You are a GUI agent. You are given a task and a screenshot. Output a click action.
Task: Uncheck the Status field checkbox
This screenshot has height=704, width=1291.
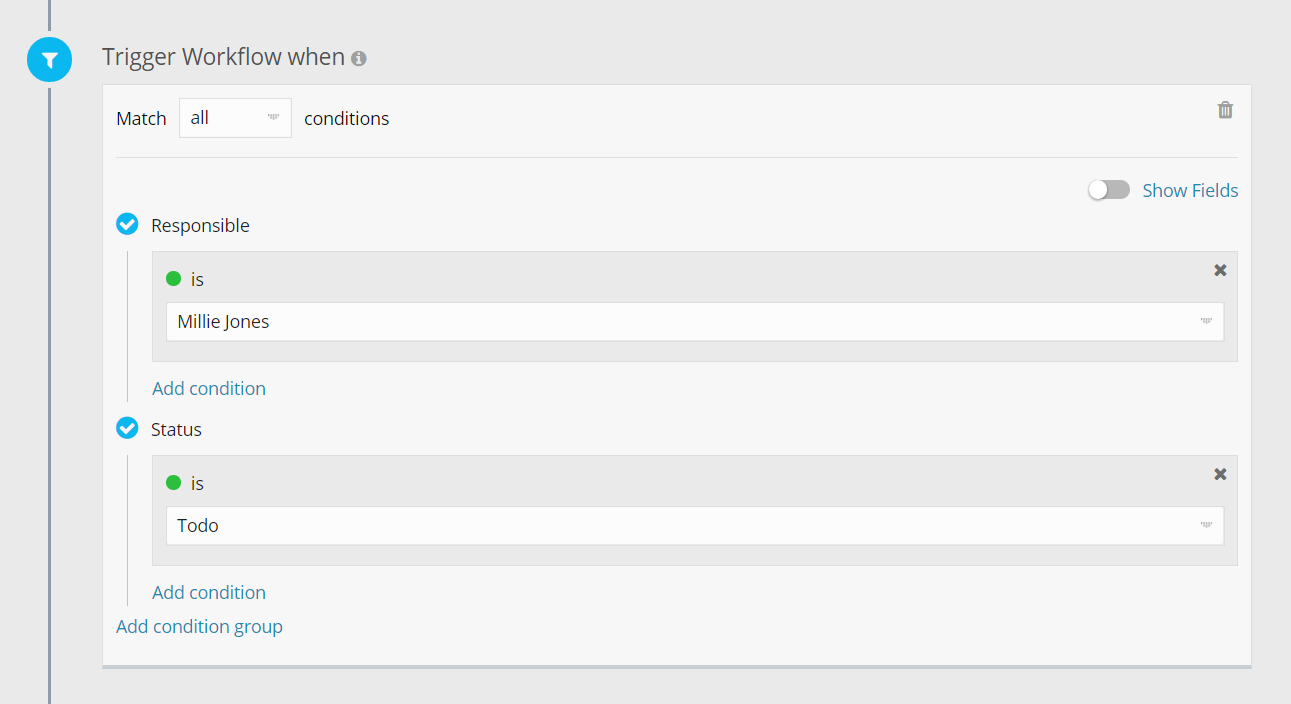point(127,428)
